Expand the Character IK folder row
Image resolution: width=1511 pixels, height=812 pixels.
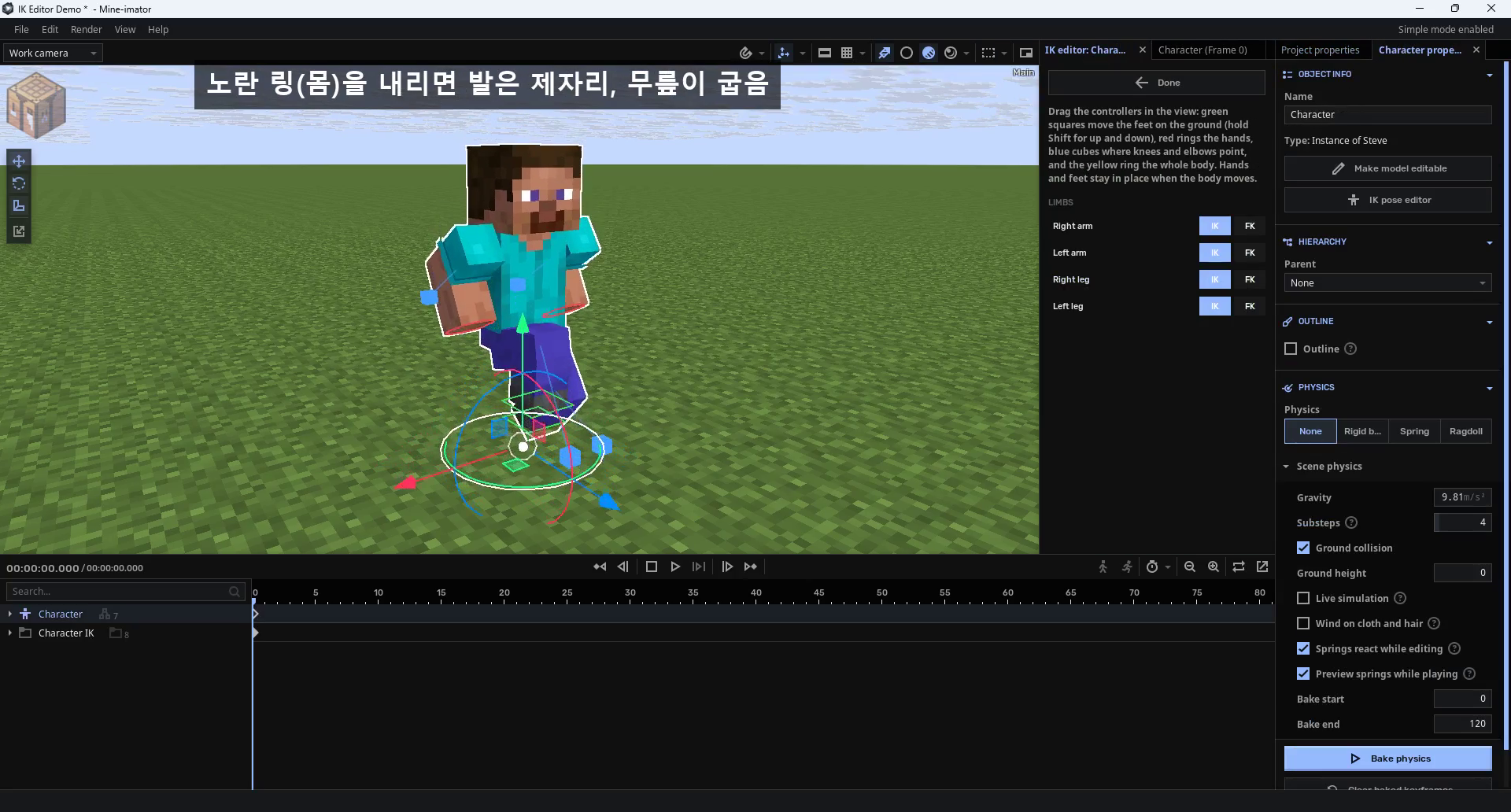click(x=9, y=633)
